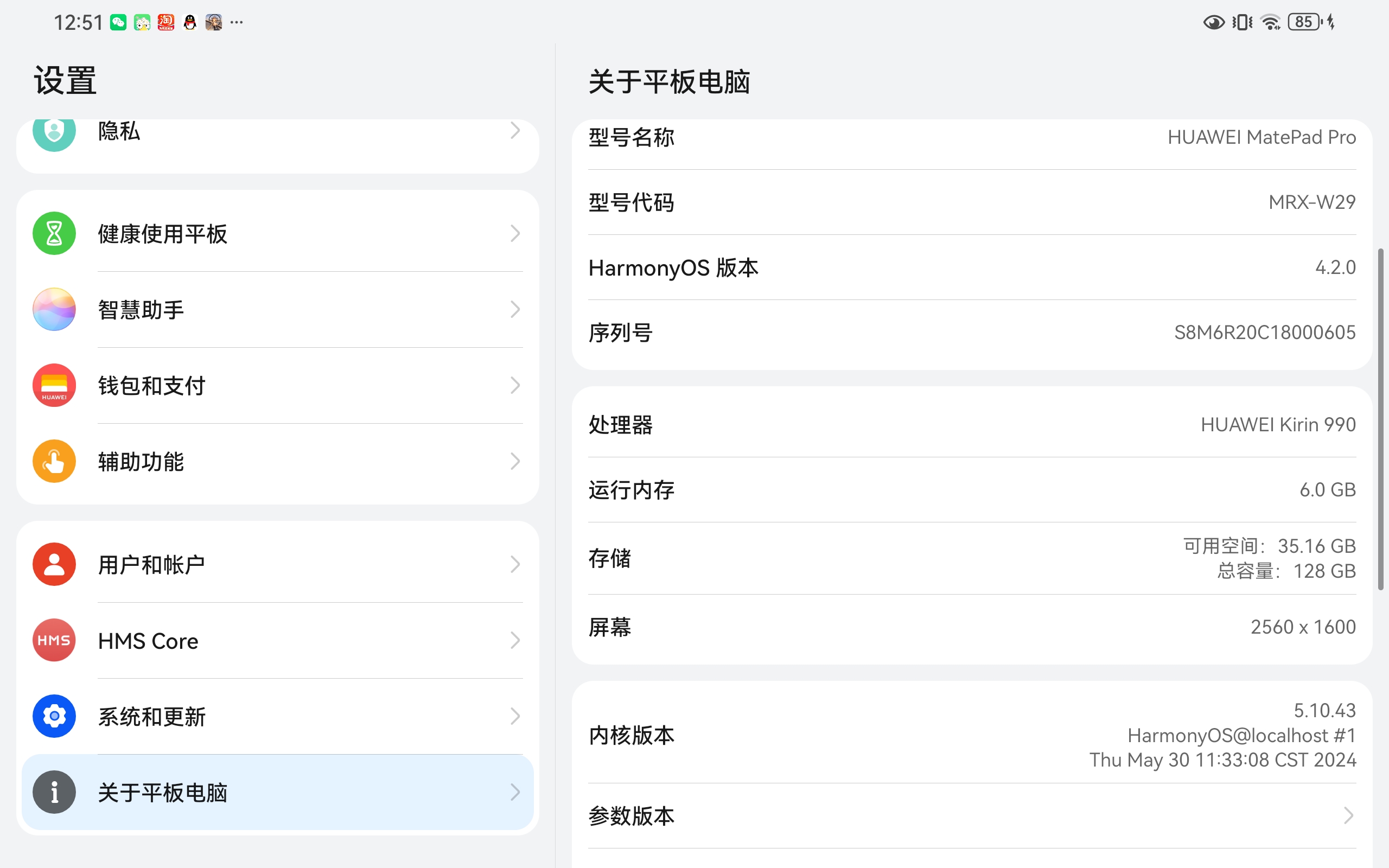
Task: Select 钱包和支付 settings entry
Action: (278, 385)
